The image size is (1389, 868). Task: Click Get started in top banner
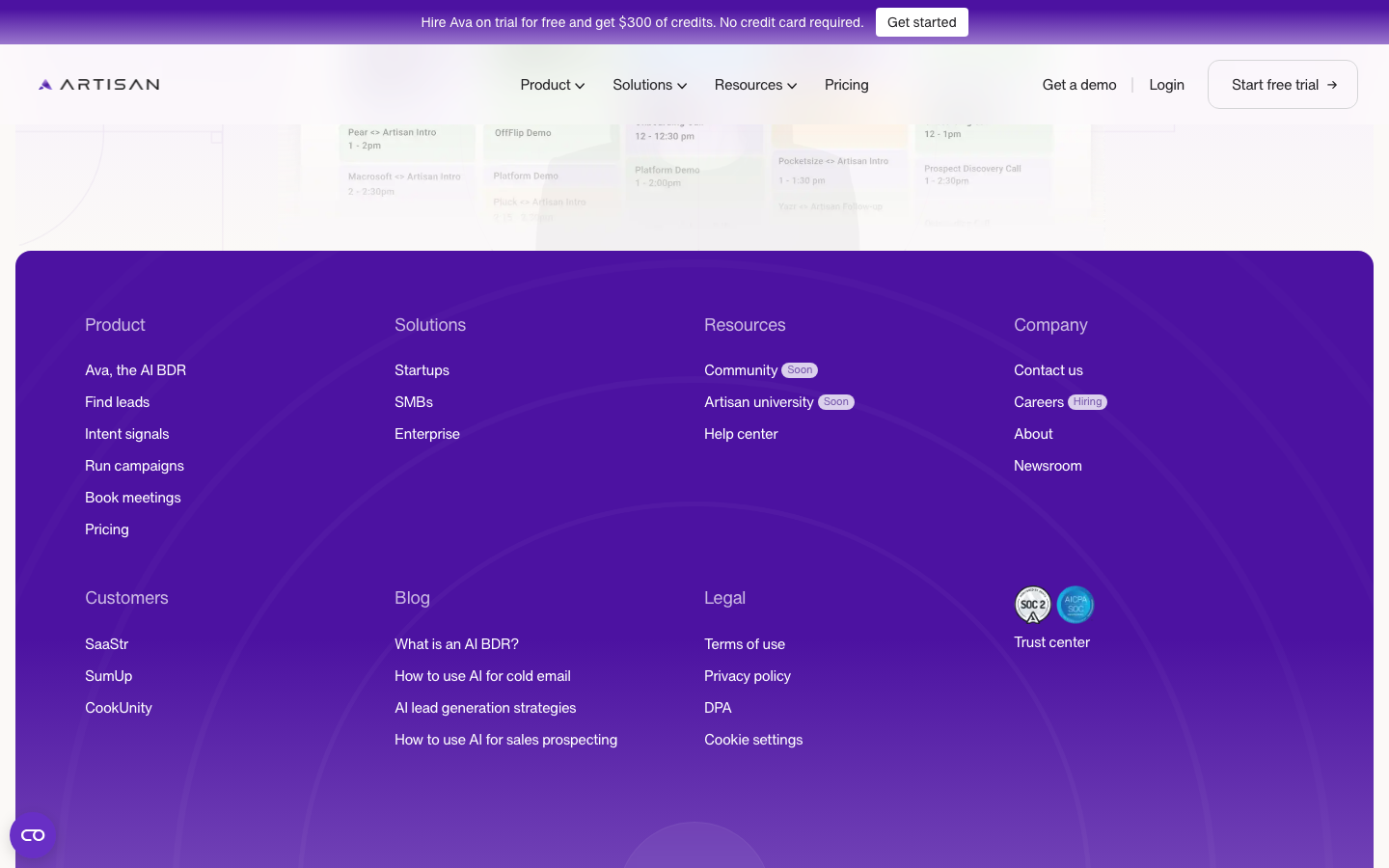click(x=922, y=22)
